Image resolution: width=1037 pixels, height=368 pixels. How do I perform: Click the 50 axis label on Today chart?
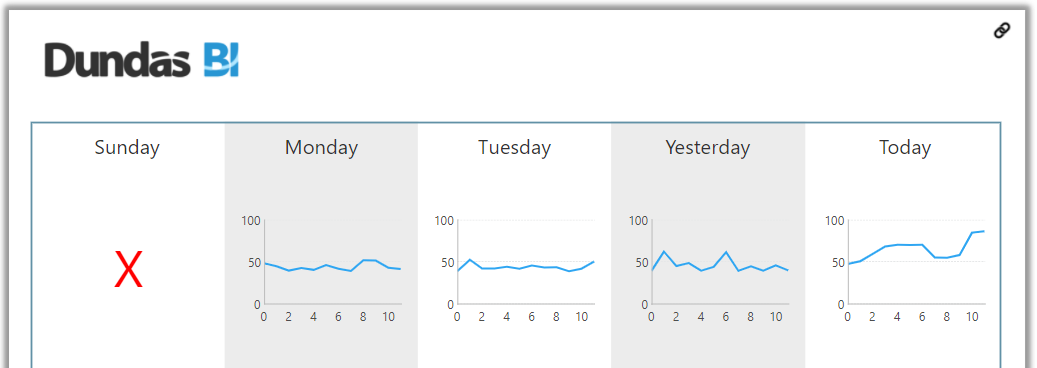pos(837,263)
